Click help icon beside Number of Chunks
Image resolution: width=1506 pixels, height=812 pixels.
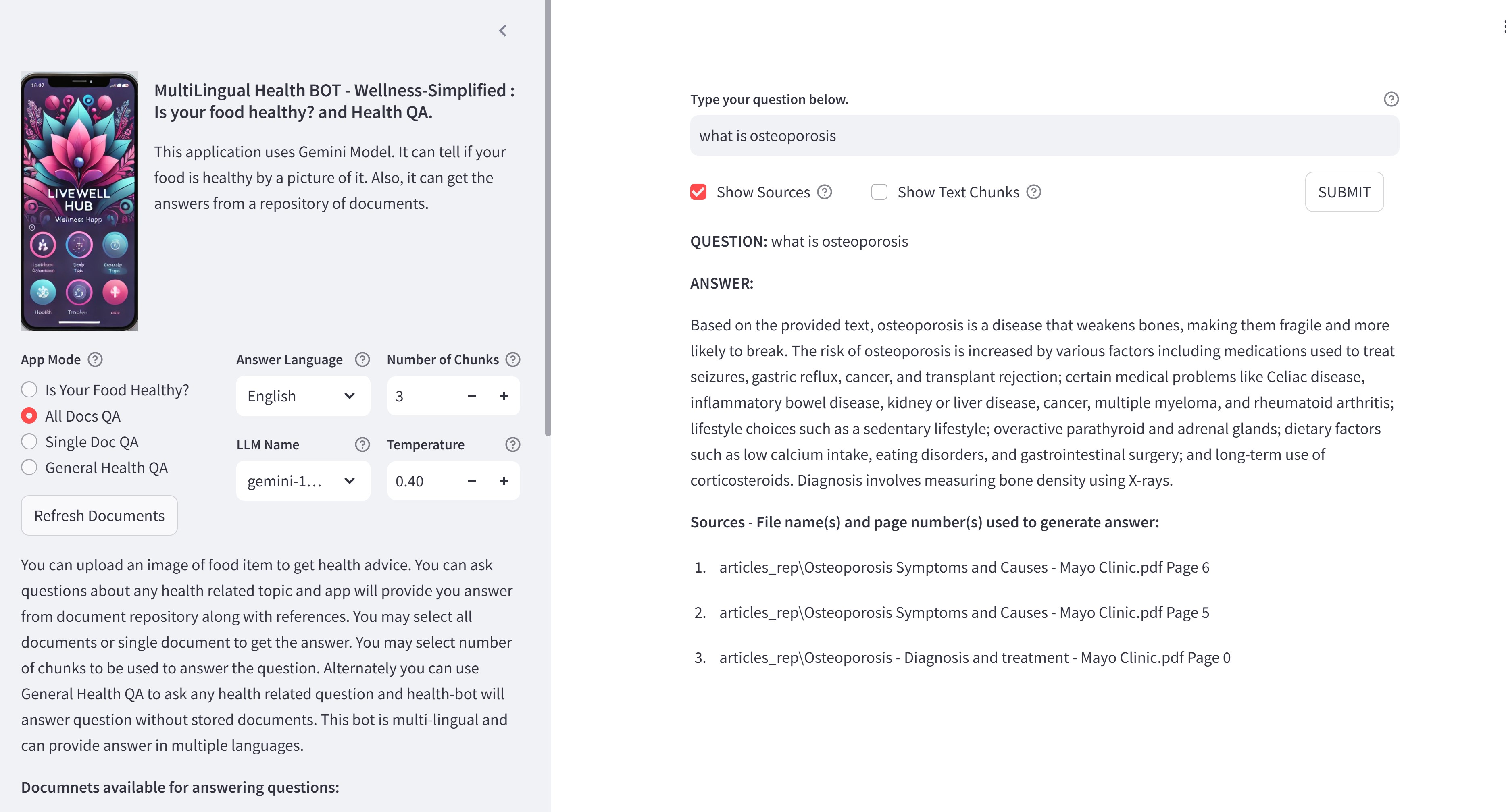(x=513, y=359)
